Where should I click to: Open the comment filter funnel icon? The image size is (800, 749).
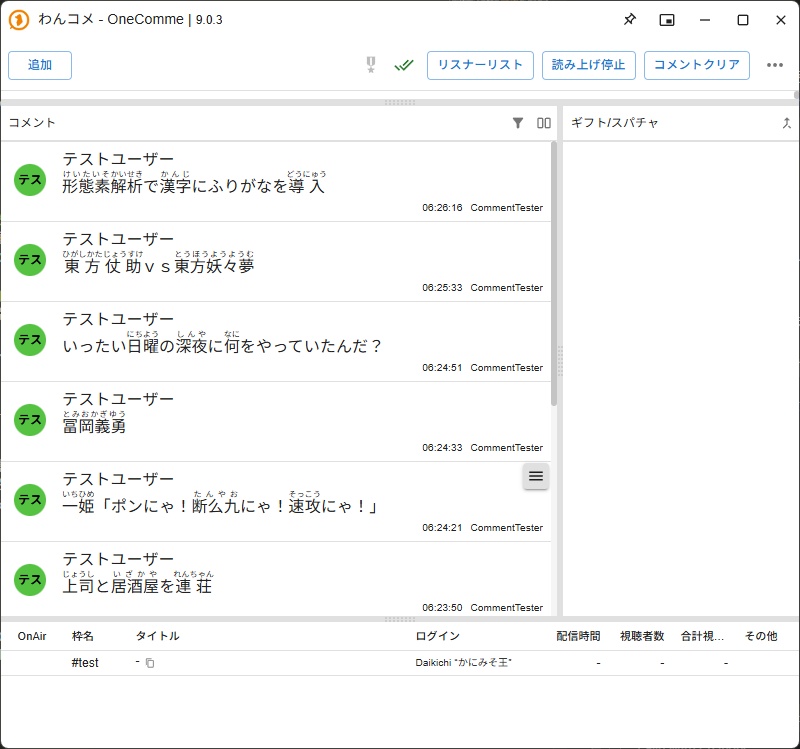coord(517,123)
